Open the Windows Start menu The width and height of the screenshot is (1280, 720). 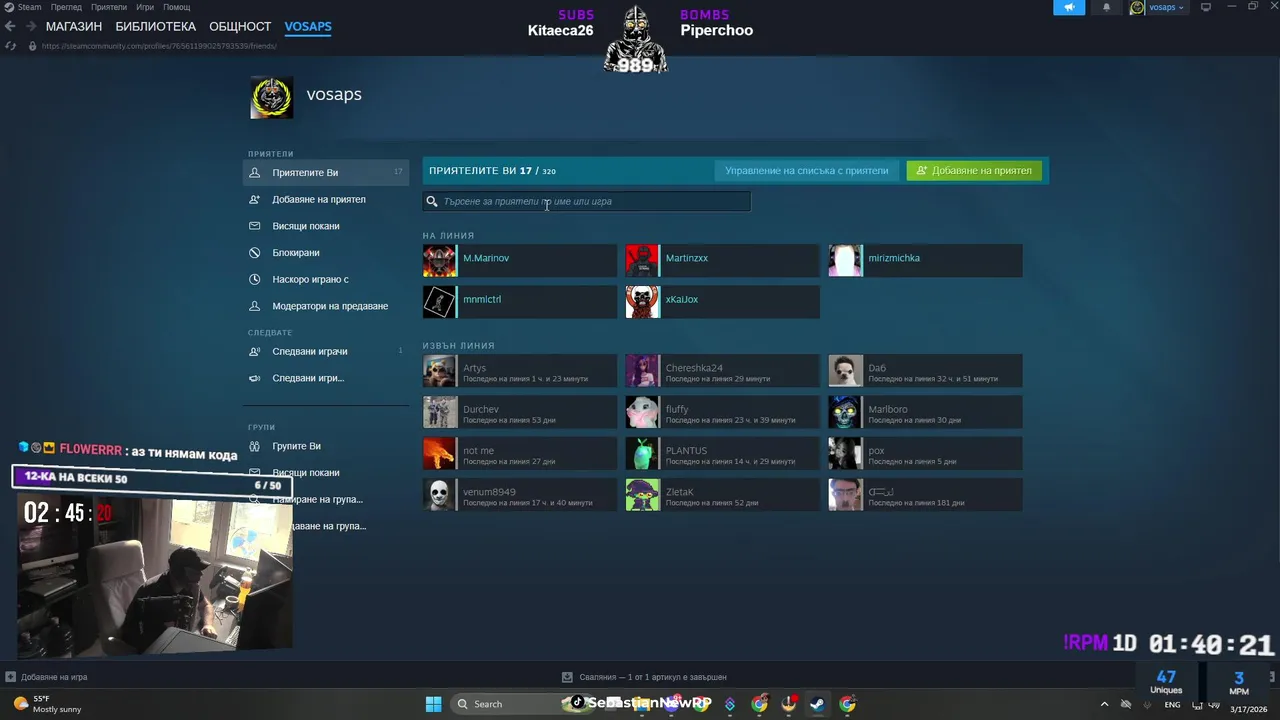point(433,704)
